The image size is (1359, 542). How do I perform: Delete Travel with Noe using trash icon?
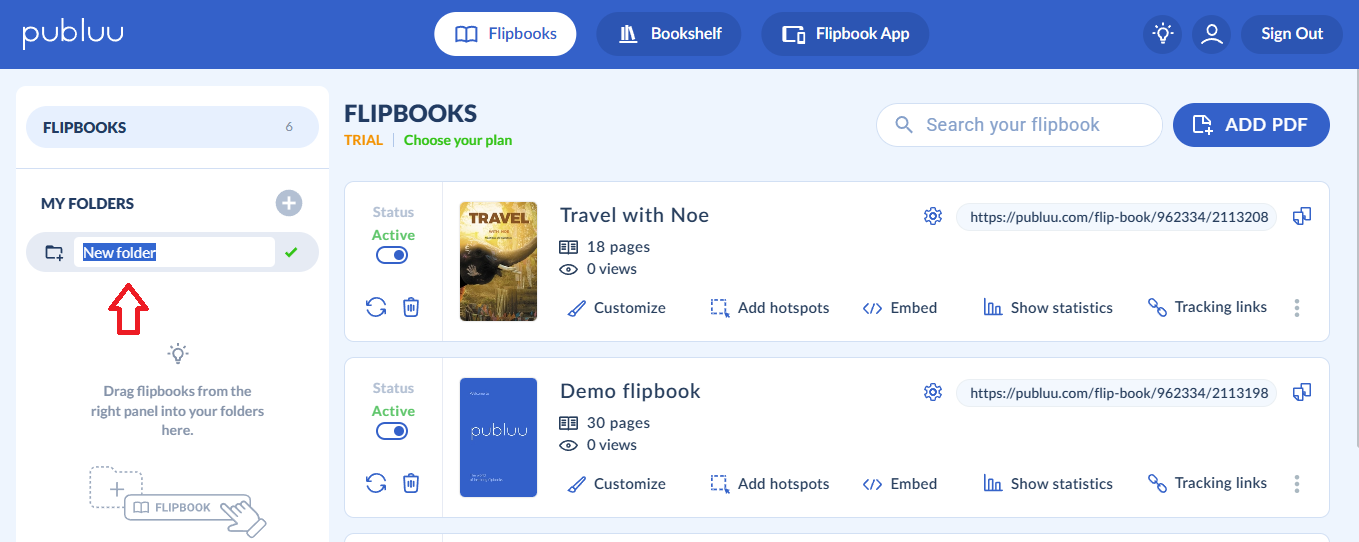(411, 307)
